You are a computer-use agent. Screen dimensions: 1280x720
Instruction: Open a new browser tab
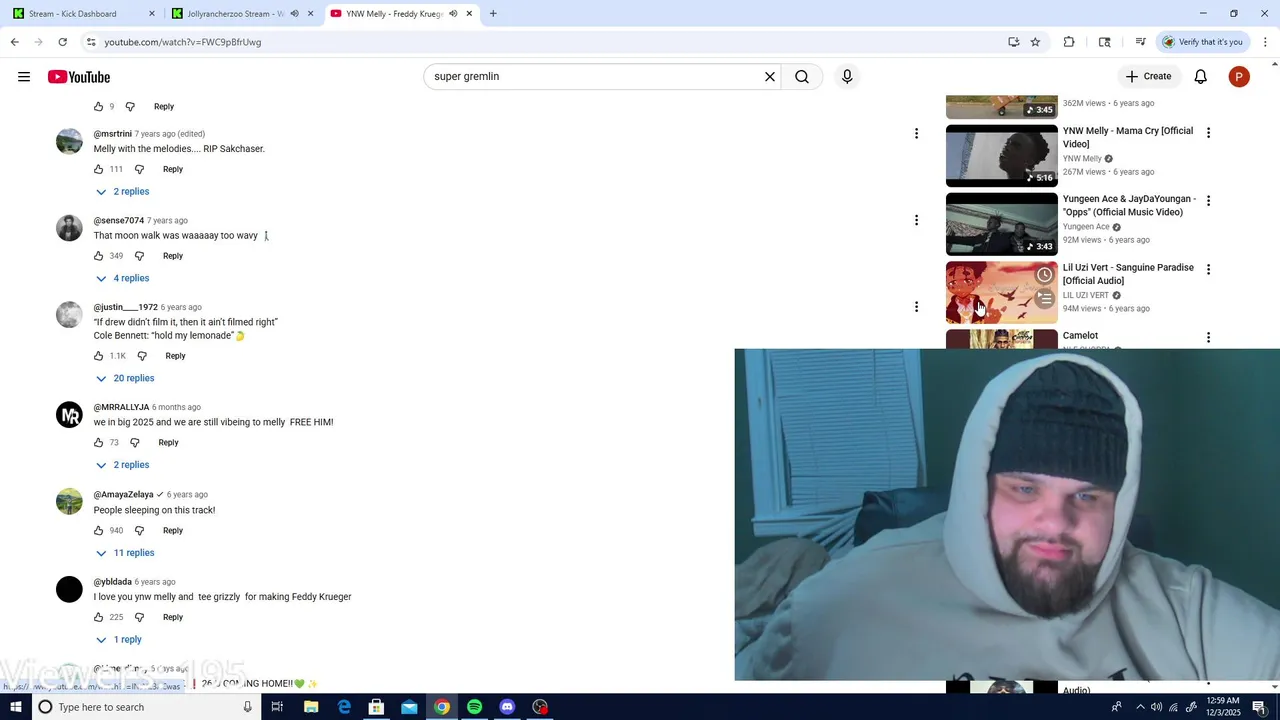click(x=493, y=14)
